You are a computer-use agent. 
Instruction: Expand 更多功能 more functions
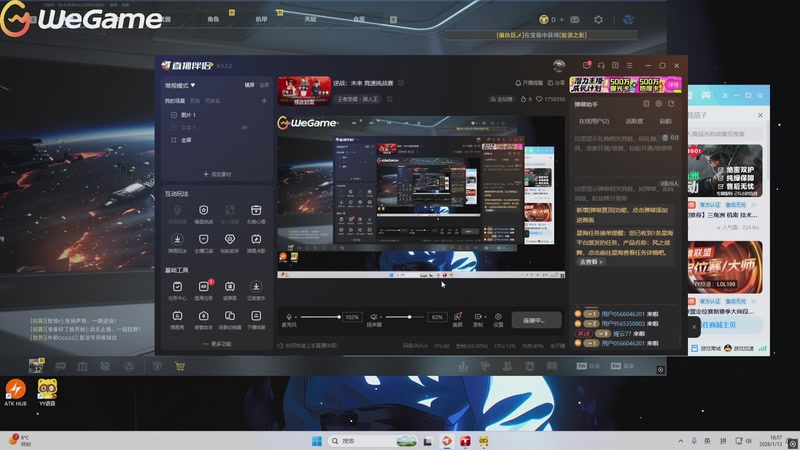217,344
